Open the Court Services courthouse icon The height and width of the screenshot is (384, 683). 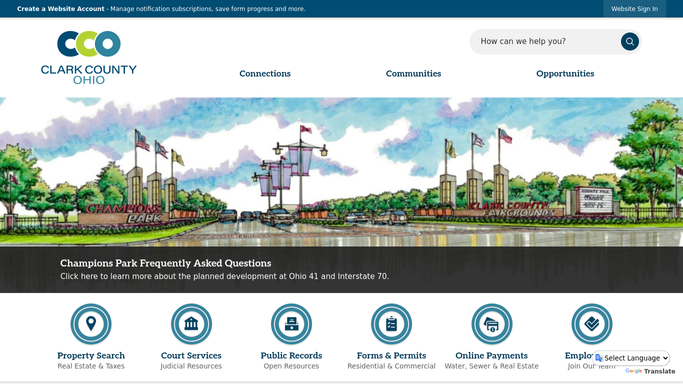point(191,324)
